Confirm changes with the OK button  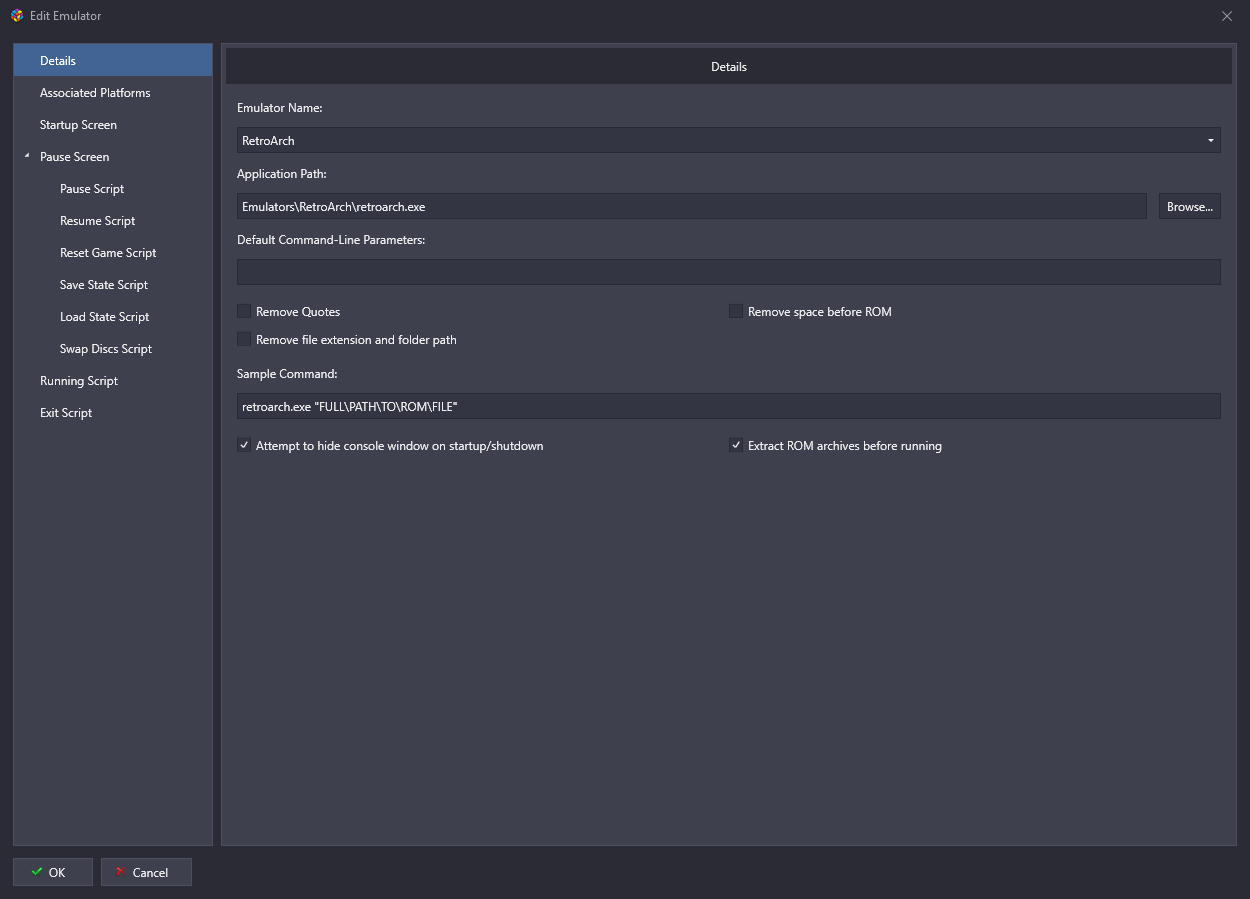(53, 872)
